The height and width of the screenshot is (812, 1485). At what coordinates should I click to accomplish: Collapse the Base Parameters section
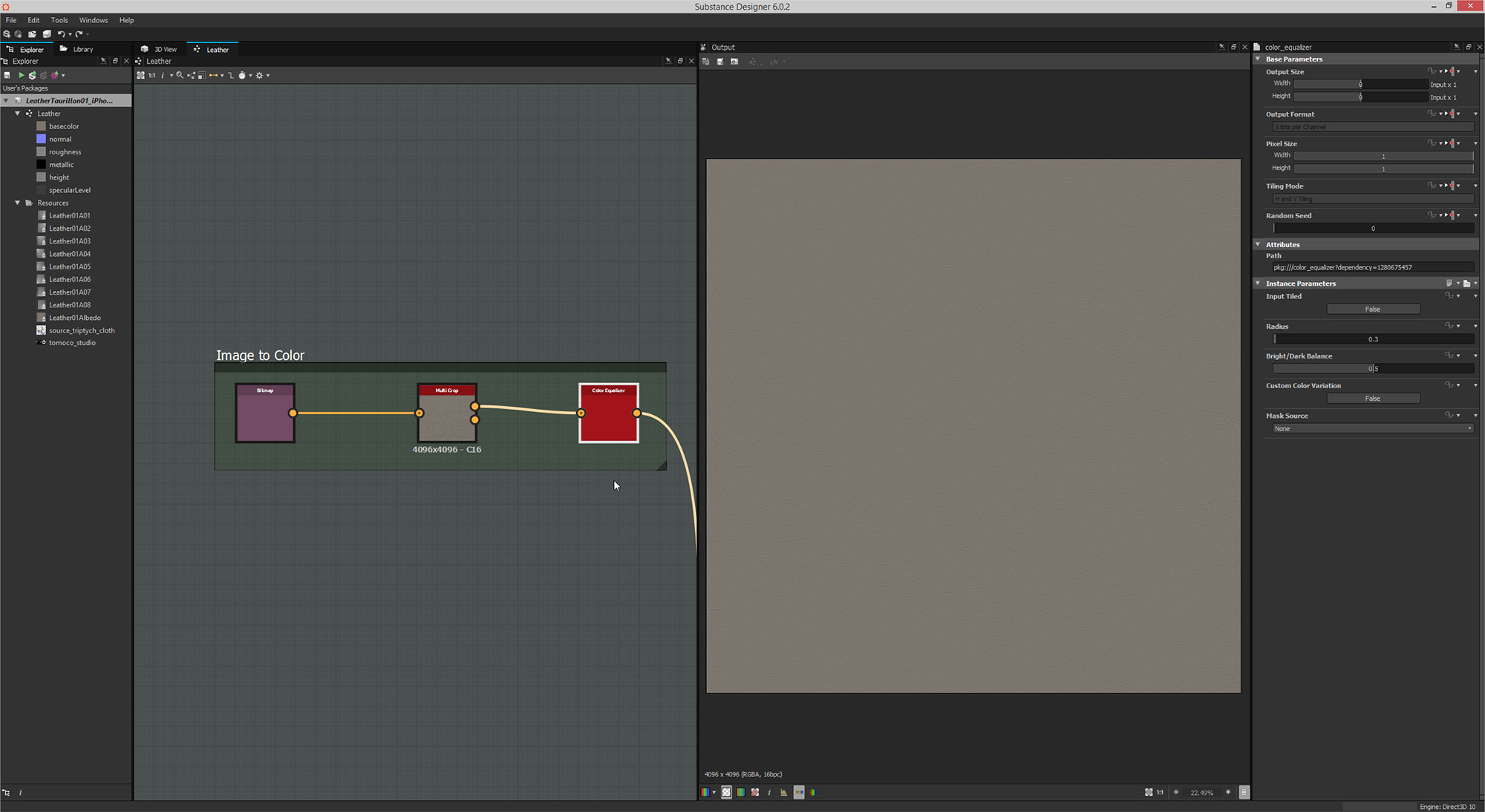[x=1258, y=59]
